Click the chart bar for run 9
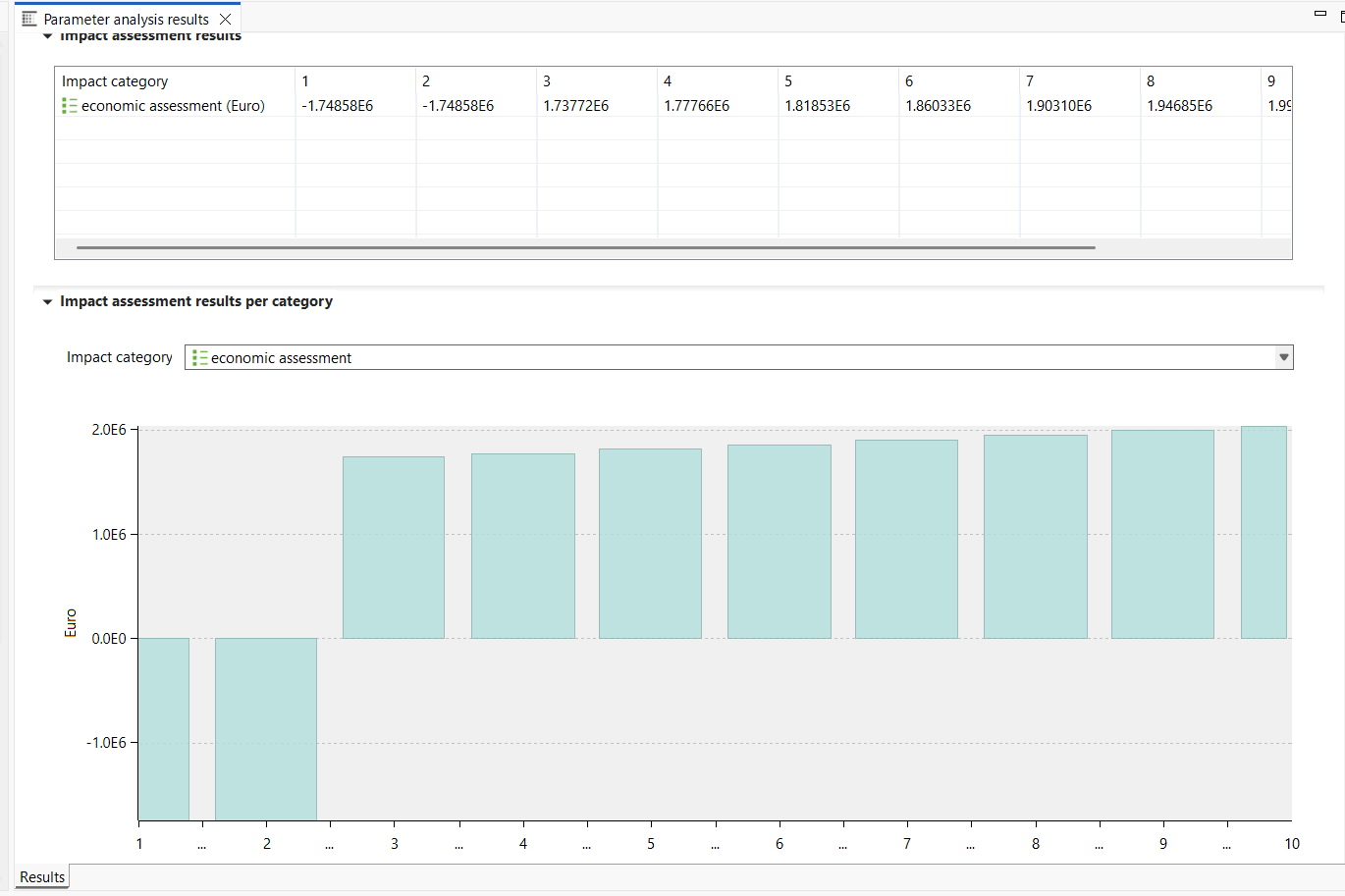1345x896 pixels. point(1162,535)
